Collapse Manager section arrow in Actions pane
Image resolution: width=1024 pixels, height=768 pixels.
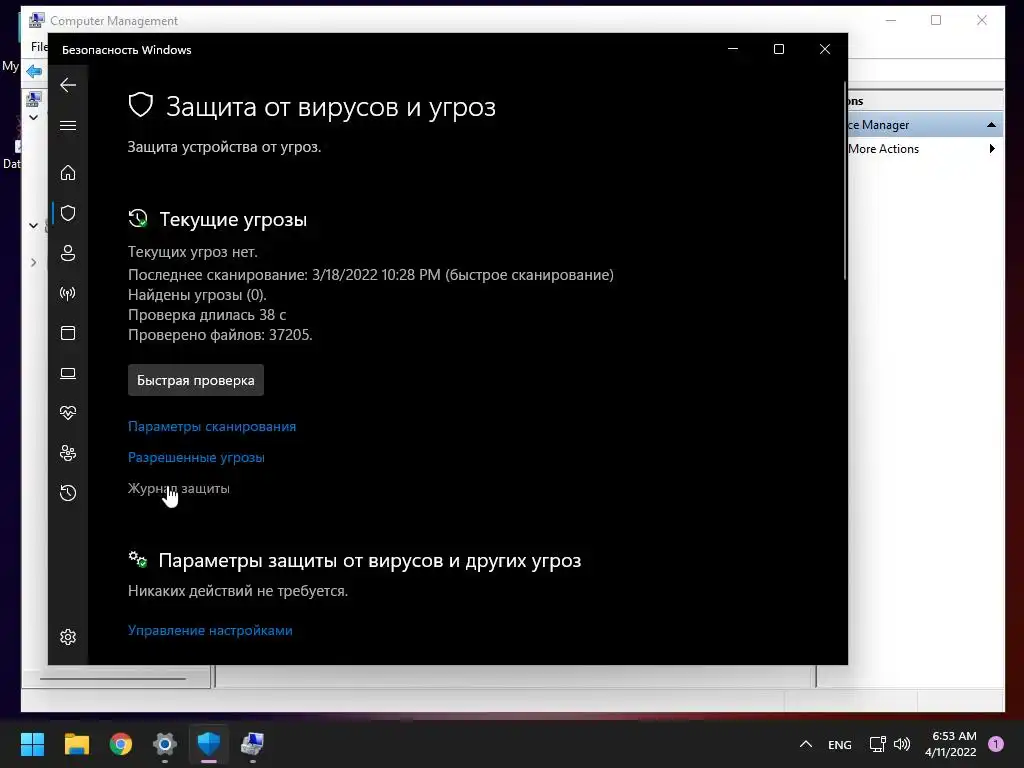click(x=991, y=125)
